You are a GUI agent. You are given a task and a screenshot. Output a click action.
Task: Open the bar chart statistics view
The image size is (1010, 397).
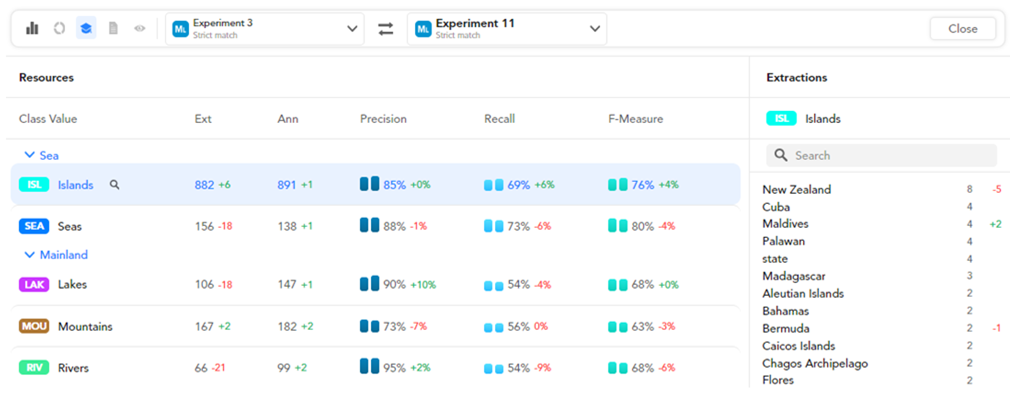point(32,28)
